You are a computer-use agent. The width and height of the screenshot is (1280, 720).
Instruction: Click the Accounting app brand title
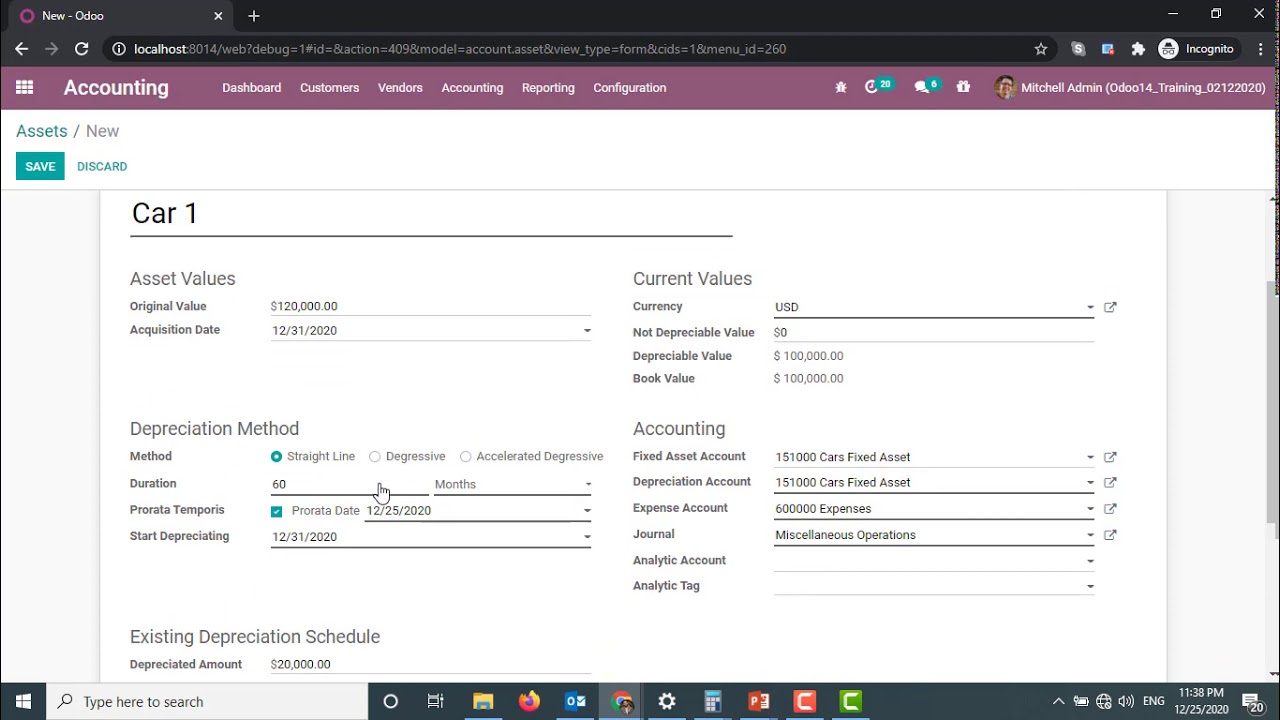click(x=116, y=88)
